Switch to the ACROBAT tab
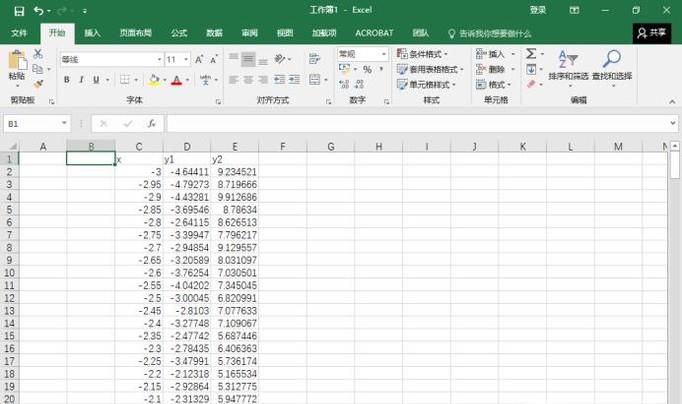 [x=374, y=33]
